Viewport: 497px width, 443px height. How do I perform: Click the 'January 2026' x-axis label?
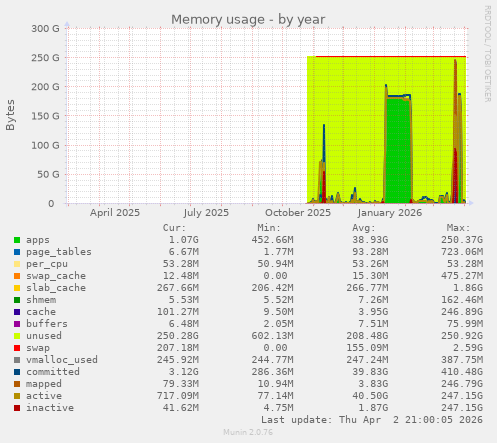click(x=390, y=213)
